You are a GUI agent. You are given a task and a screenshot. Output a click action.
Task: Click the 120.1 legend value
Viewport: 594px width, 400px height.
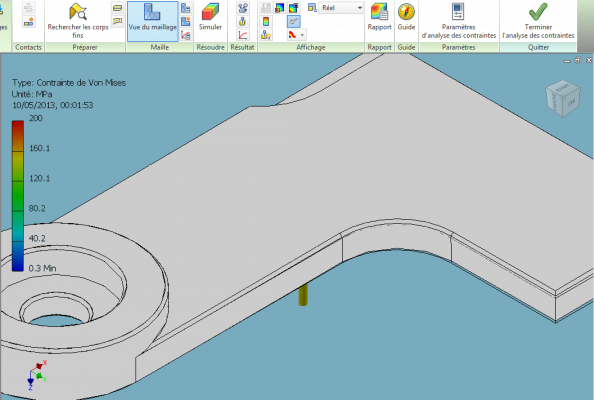click(x=39, y=178)
